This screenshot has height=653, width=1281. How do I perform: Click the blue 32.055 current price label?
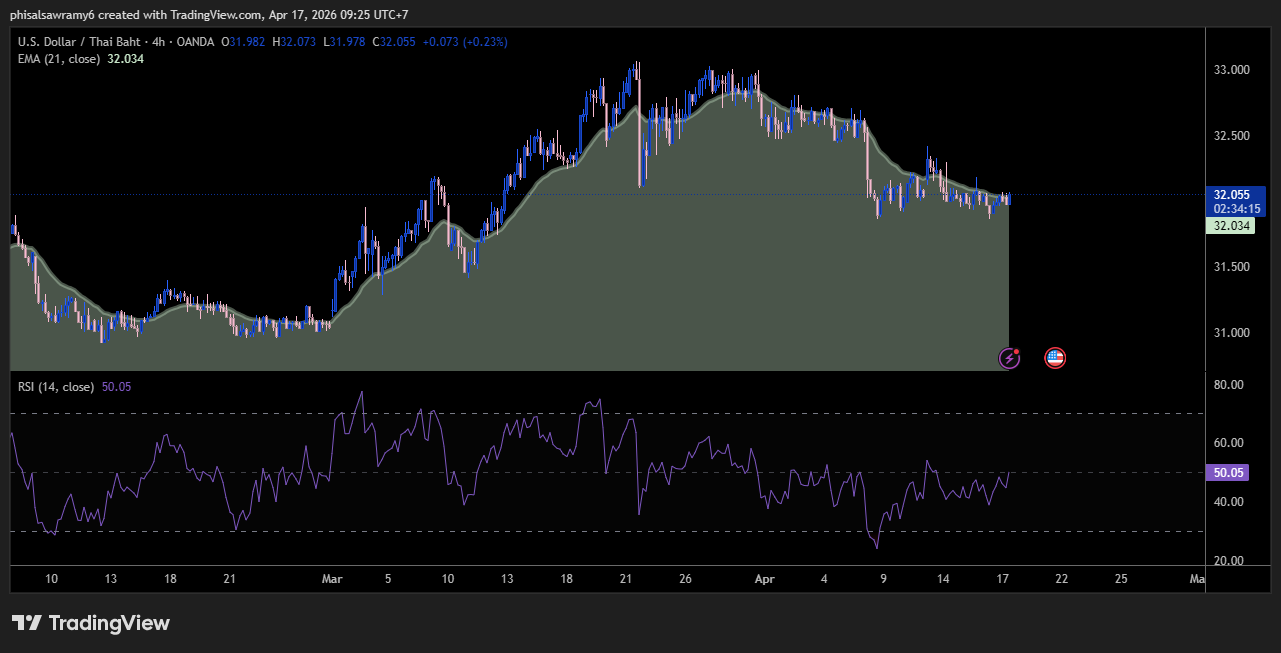coord(1231,195)
